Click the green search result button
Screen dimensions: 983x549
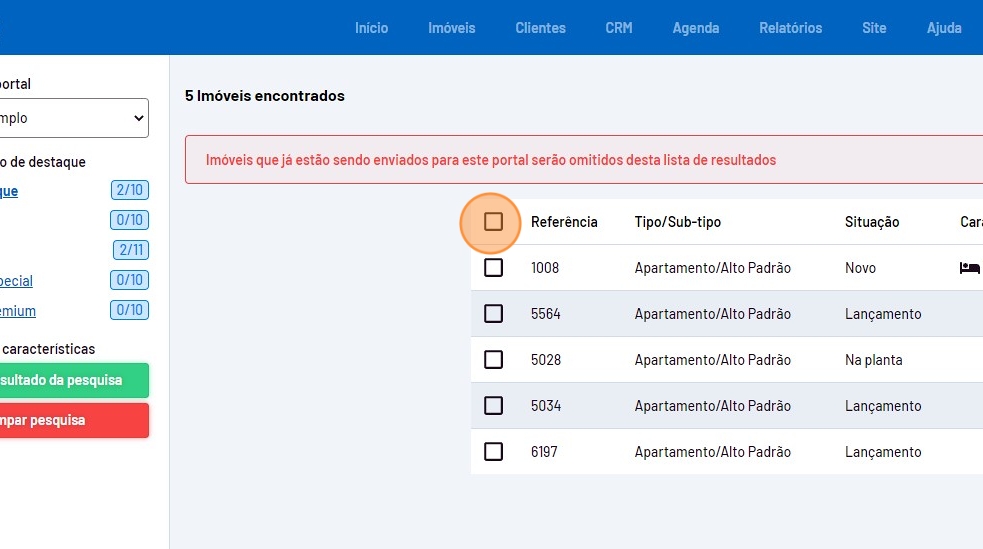(72, 380)
